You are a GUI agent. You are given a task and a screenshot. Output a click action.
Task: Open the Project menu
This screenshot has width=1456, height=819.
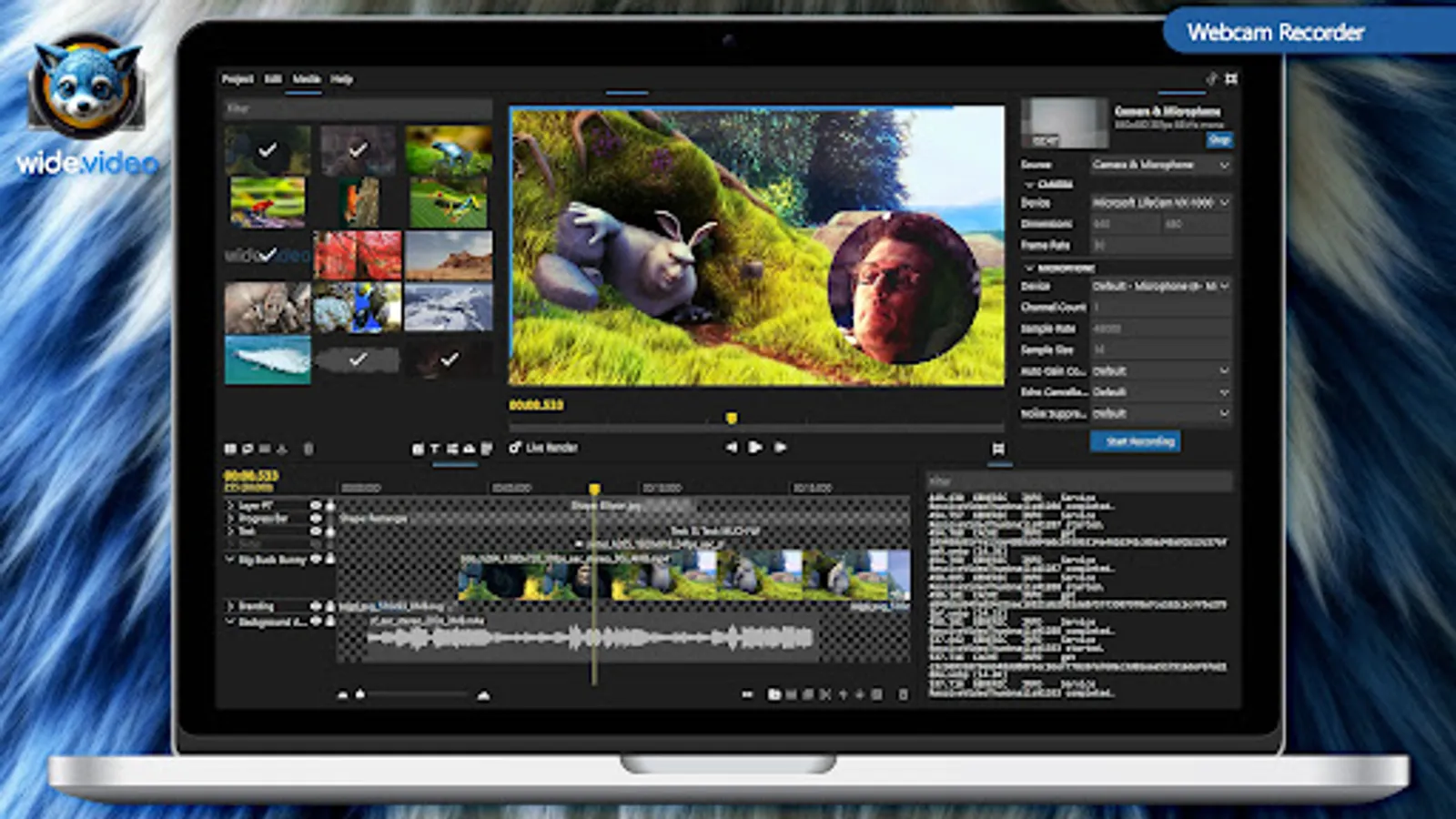(238, 79)
